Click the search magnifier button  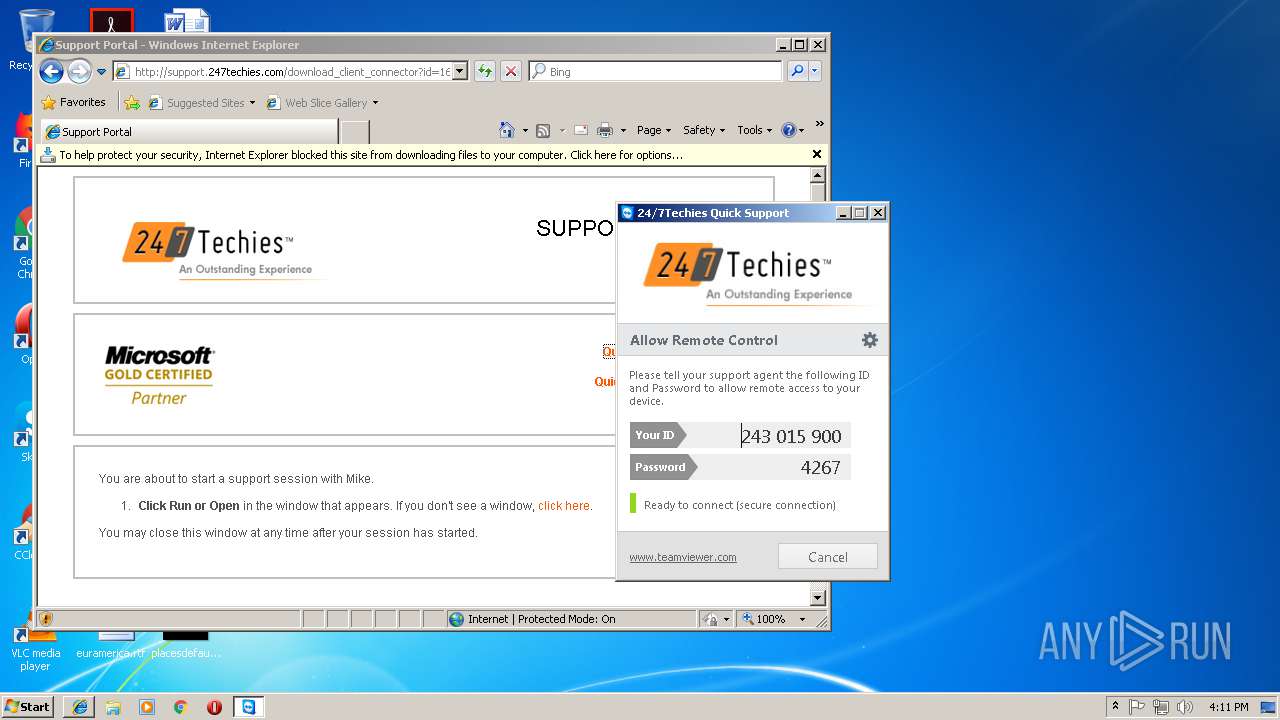797,71
